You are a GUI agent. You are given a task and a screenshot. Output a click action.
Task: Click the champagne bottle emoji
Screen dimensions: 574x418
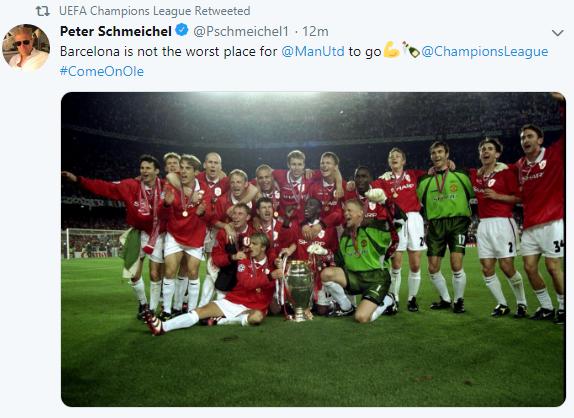[x=410, y=50]
